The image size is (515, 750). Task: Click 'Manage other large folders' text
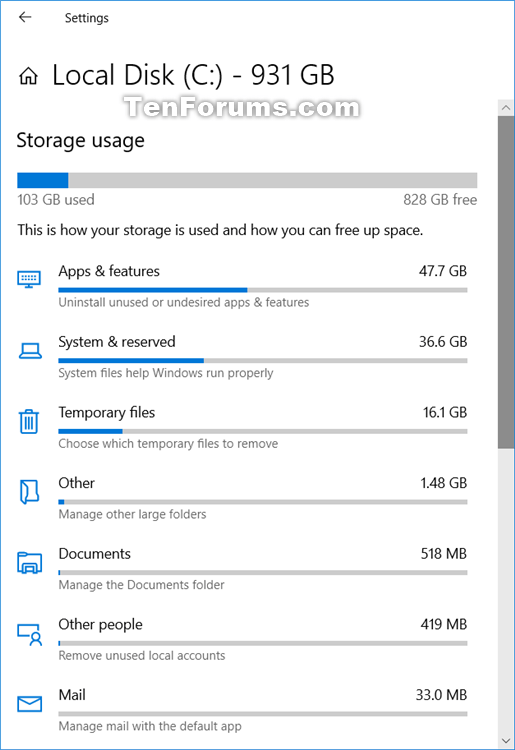[x=132, y=514]
